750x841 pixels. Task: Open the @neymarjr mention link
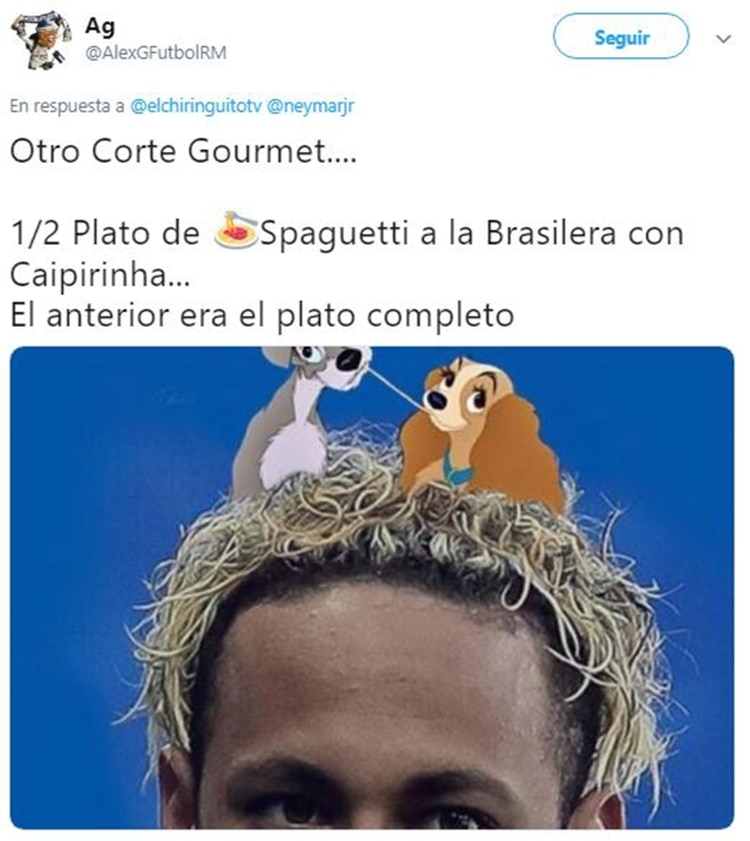coord(310,106)
